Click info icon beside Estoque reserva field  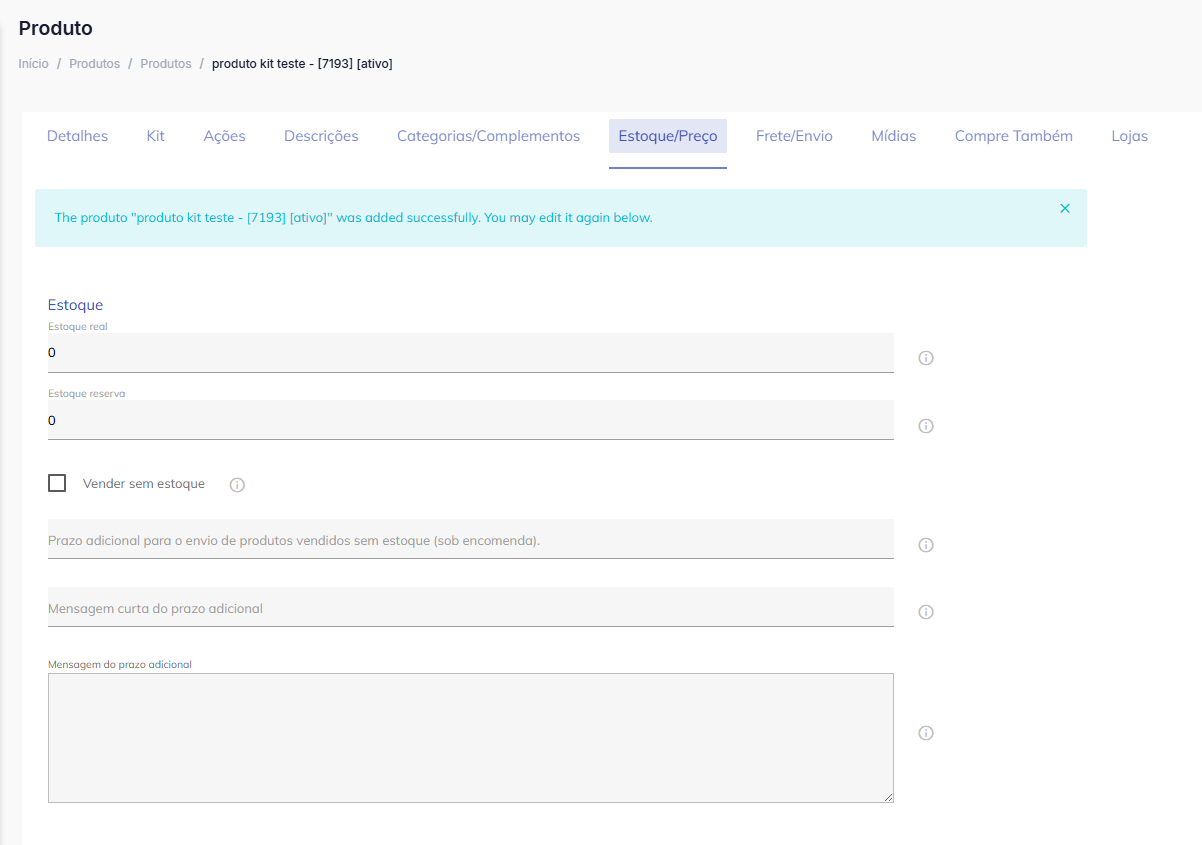pyautogui.click(x=926, y=426)
